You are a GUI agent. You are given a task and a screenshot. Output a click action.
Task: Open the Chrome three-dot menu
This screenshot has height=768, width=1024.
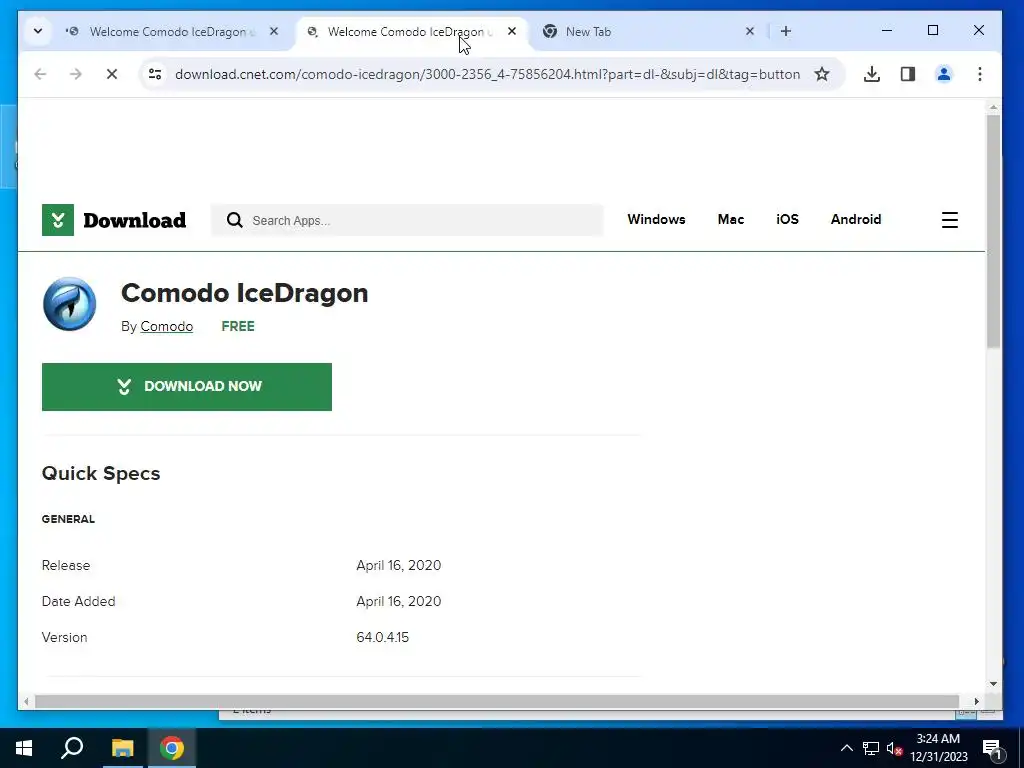[980, 74]
